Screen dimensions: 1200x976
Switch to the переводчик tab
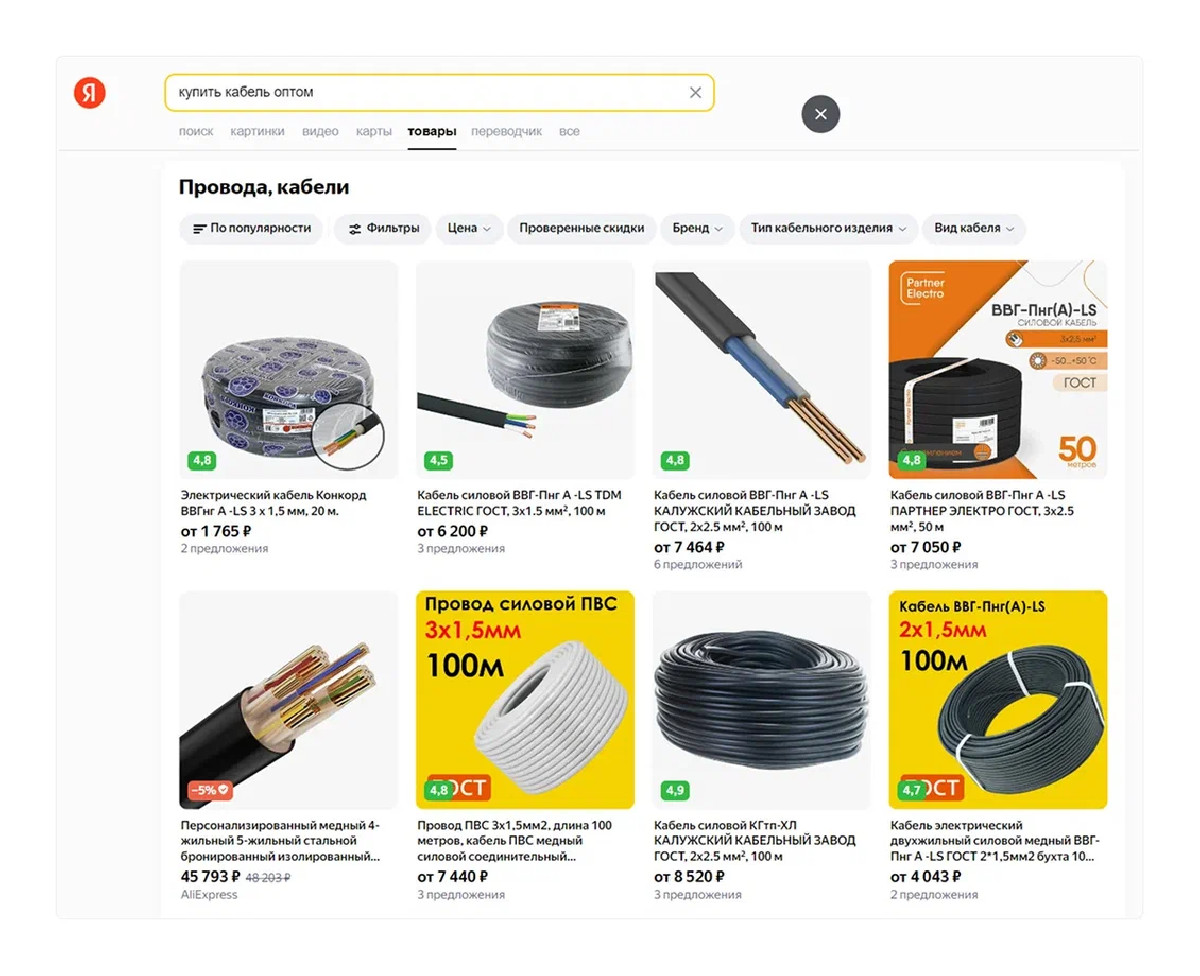(x=506, y=131)
